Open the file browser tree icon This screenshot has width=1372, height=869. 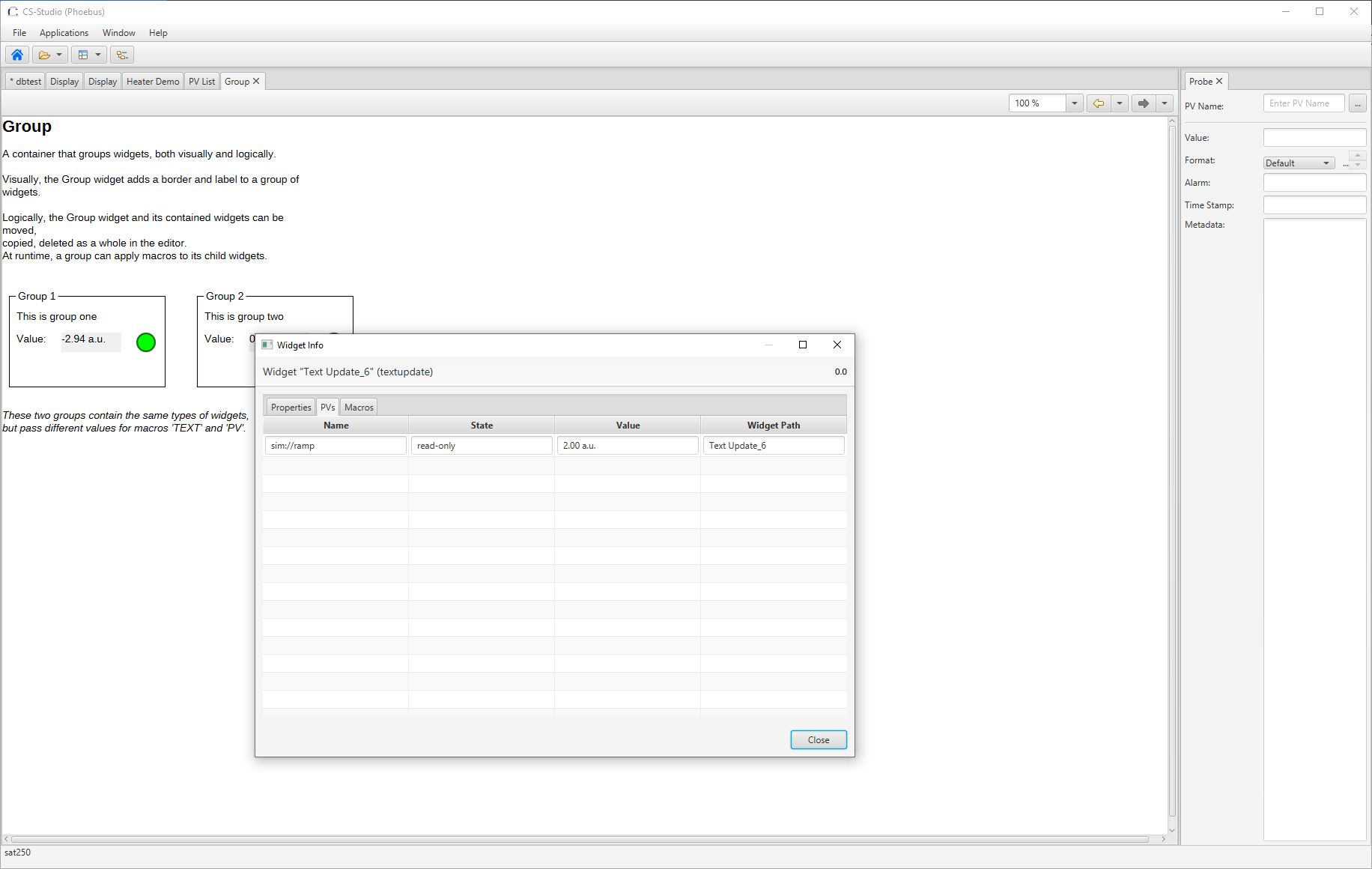pos(121,54)
